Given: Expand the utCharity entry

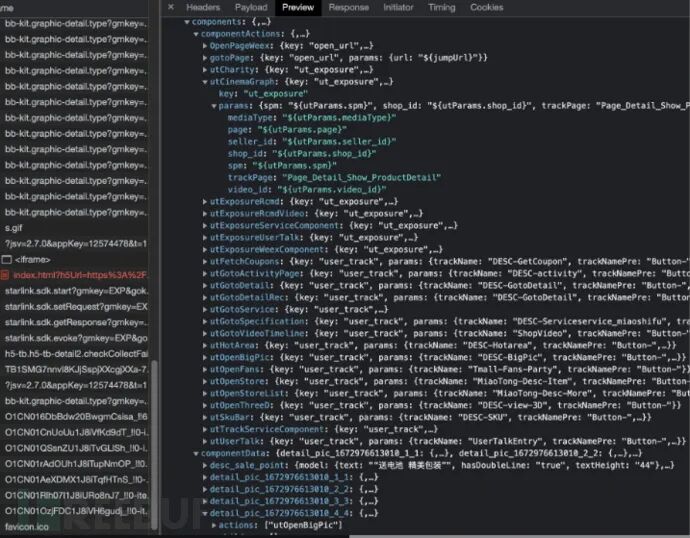Looking at the screenshot, I should 205,70.
